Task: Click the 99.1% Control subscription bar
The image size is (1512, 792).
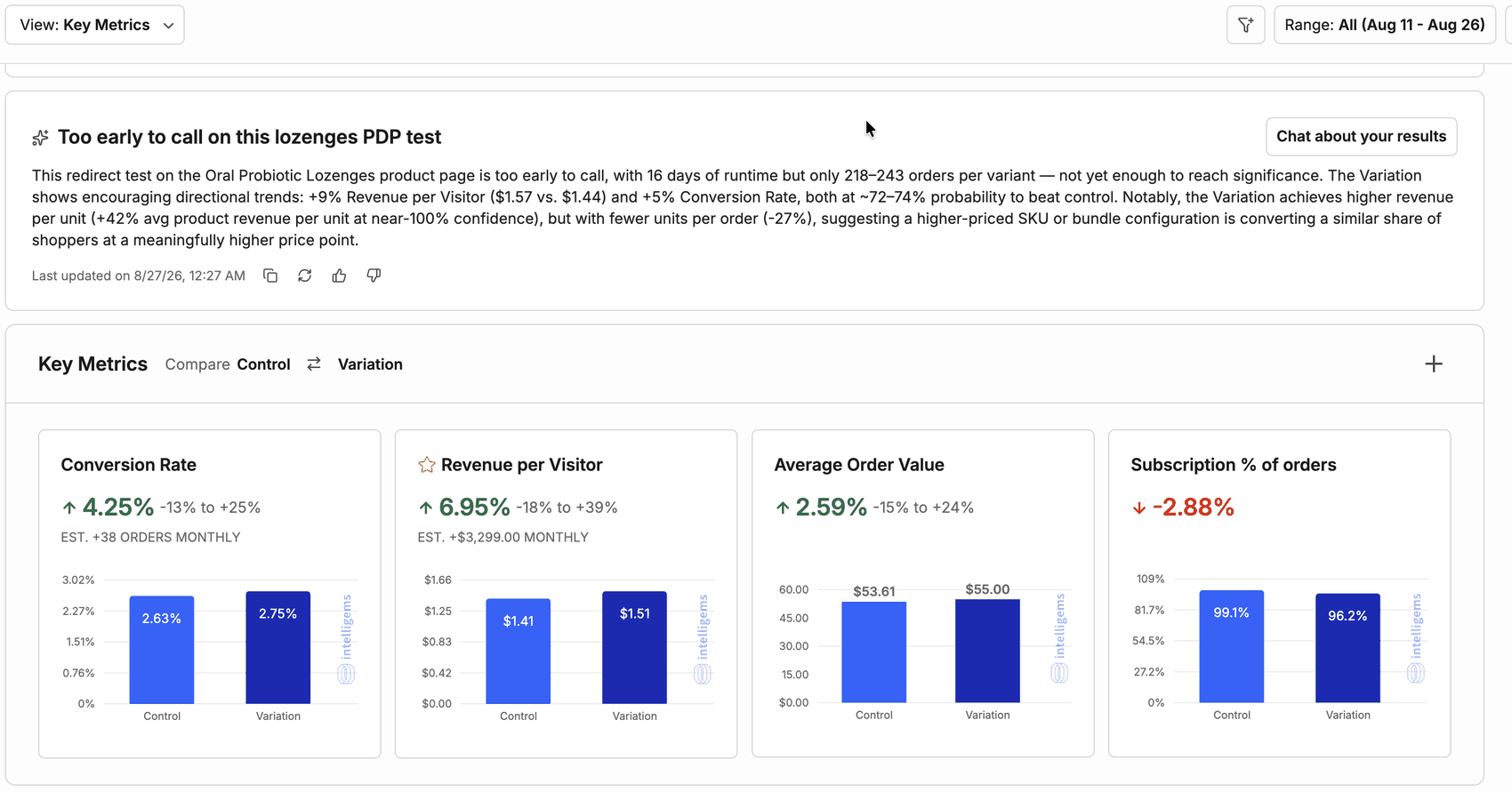Action: click(x=1232, y=646)
